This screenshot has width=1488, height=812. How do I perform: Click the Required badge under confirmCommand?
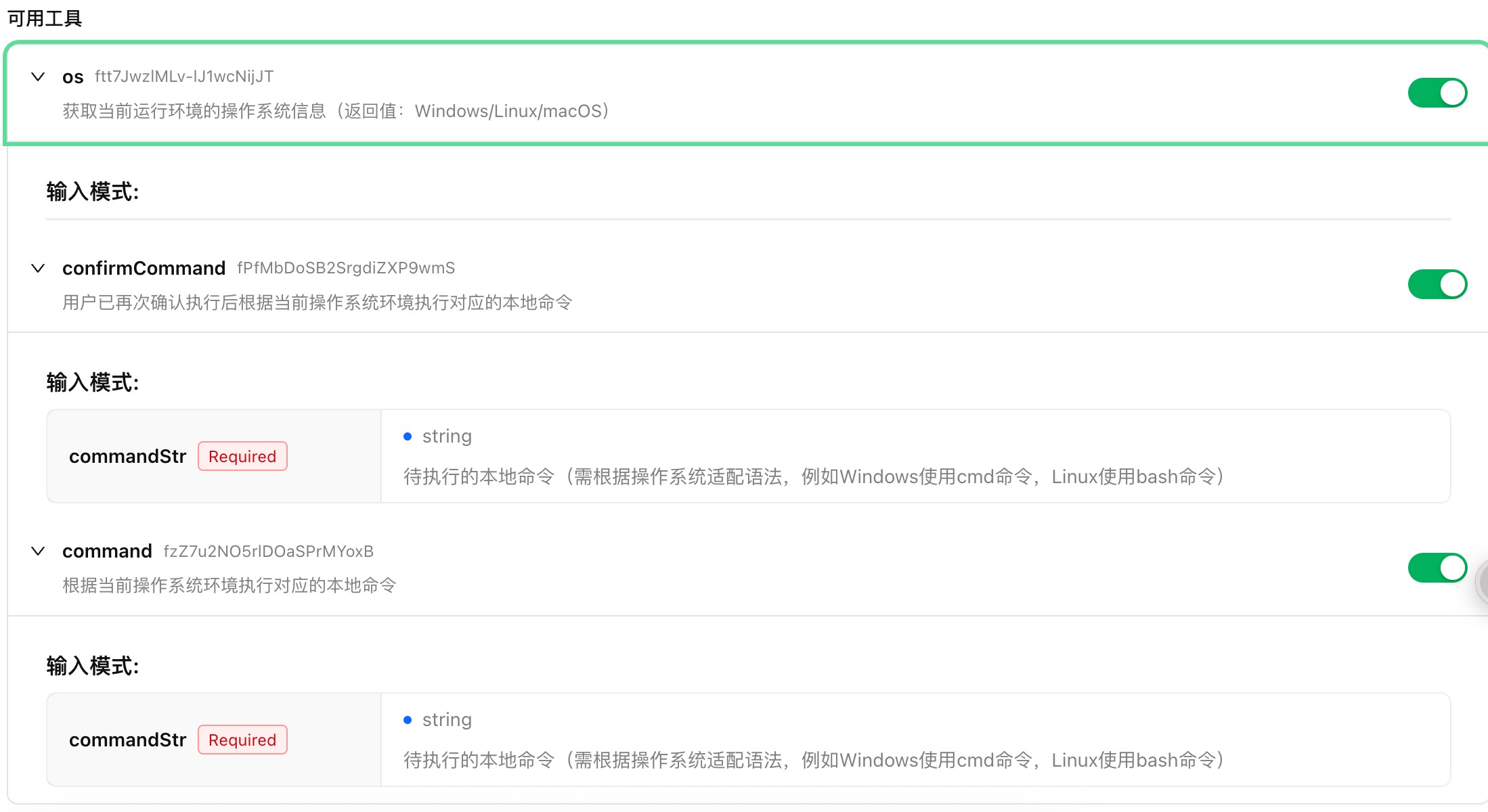tap(242, 456)
